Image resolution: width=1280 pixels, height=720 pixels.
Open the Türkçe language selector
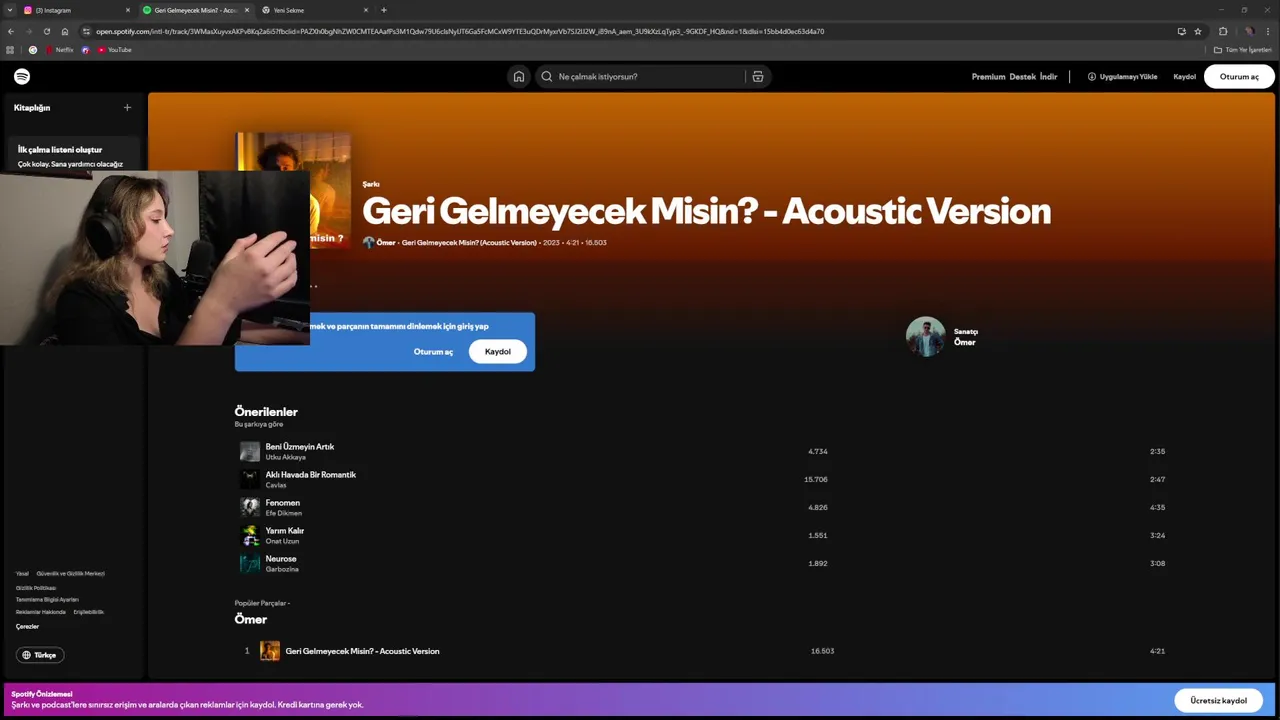pos(40,655)
